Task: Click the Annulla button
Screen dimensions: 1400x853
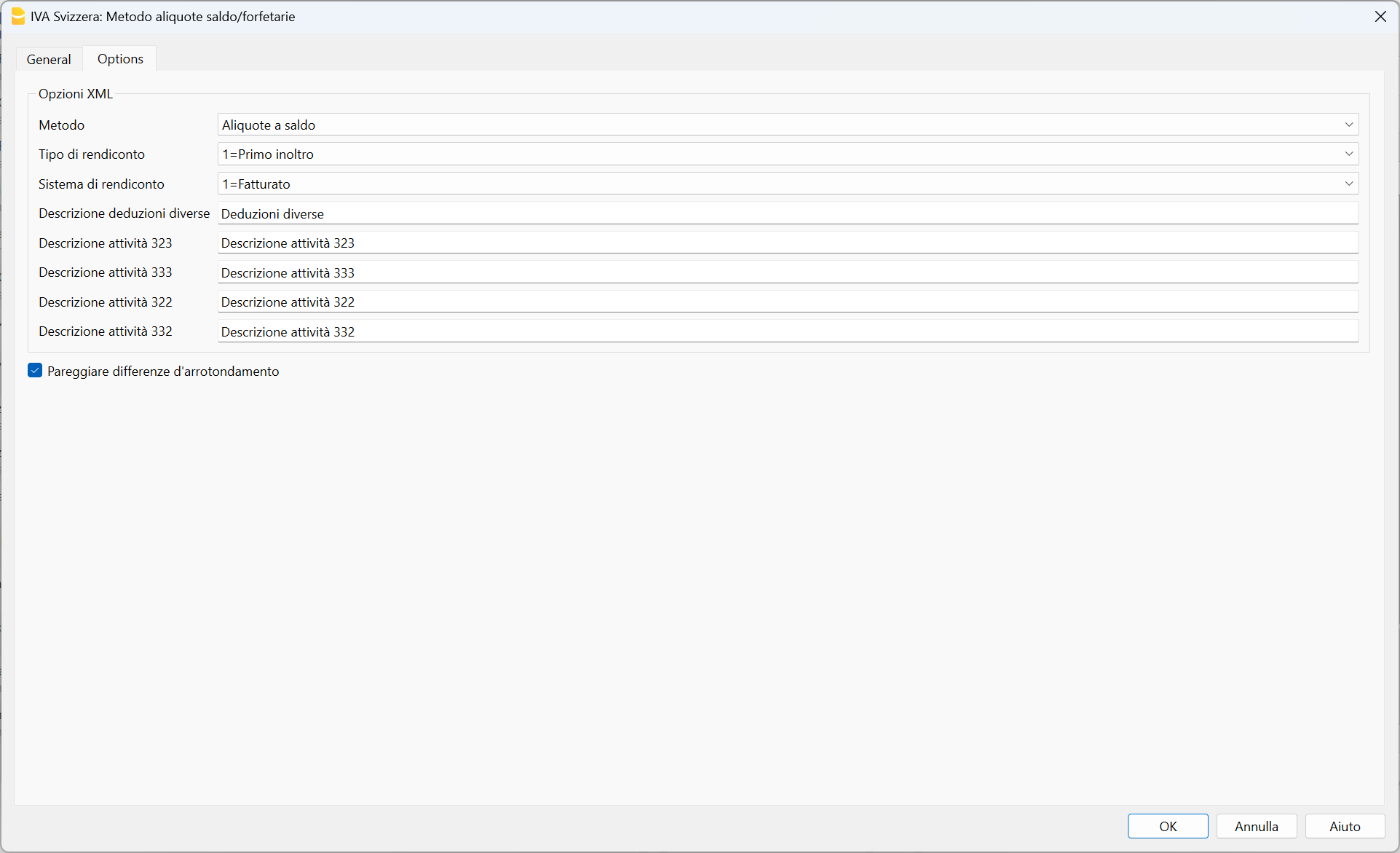Action: [1256, 826]
